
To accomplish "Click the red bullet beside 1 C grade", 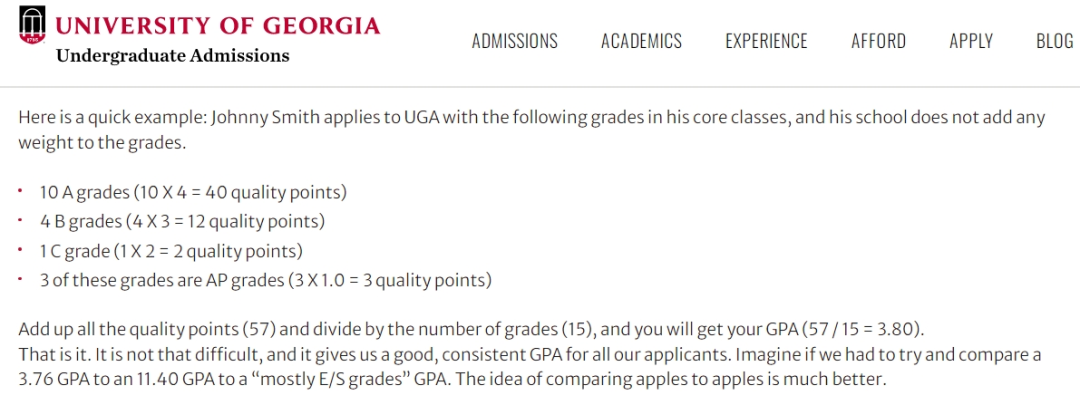I will point(21,248).
